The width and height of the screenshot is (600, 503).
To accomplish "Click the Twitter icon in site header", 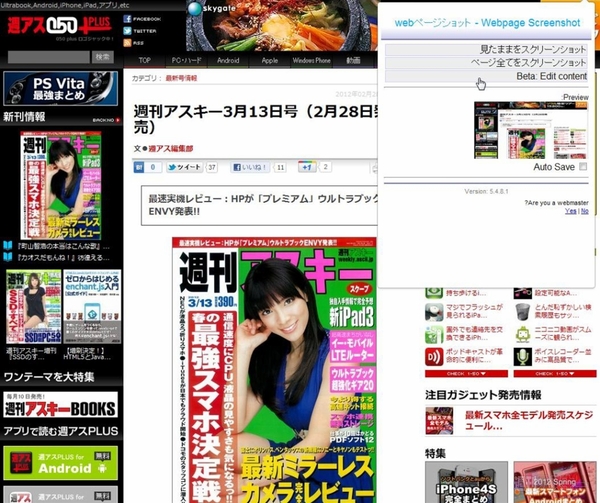I will (127, 31).
